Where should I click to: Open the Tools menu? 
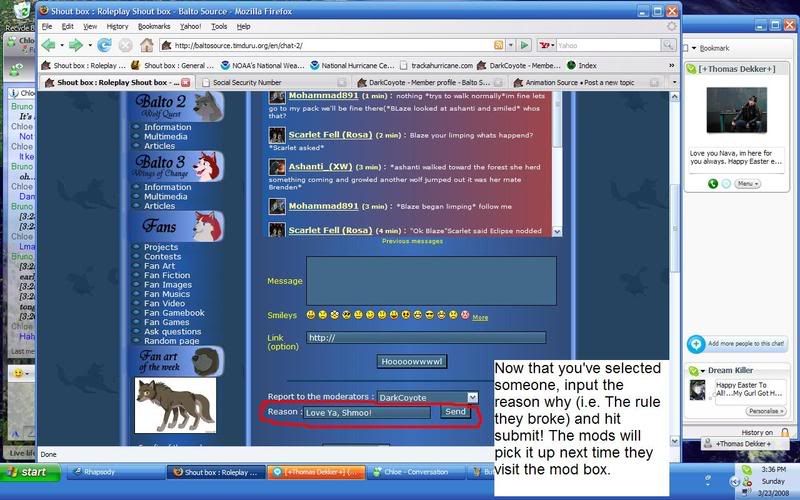(219, 26)
